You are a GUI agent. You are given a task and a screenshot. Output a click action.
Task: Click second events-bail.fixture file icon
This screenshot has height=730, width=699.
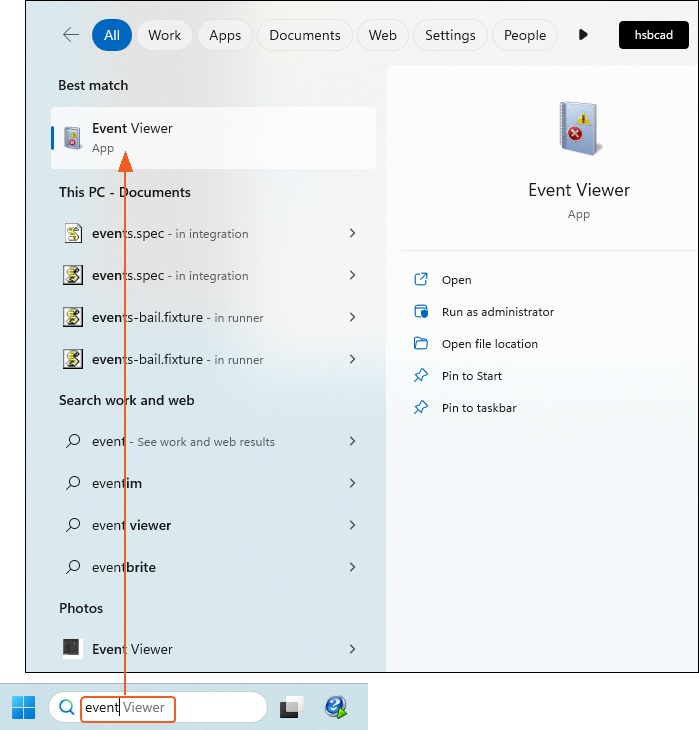click(x=73, y=359)
